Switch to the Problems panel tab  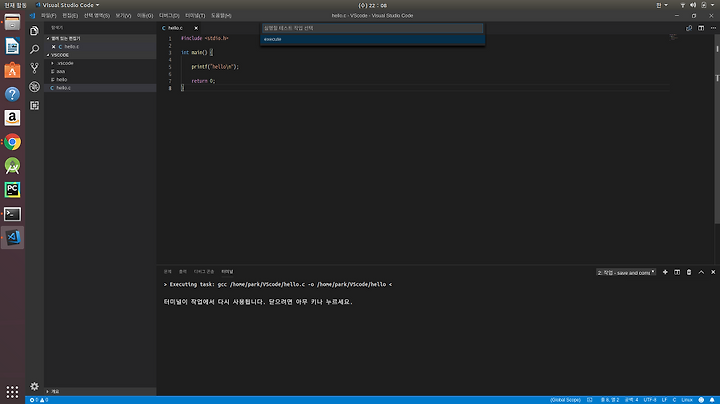168,272
